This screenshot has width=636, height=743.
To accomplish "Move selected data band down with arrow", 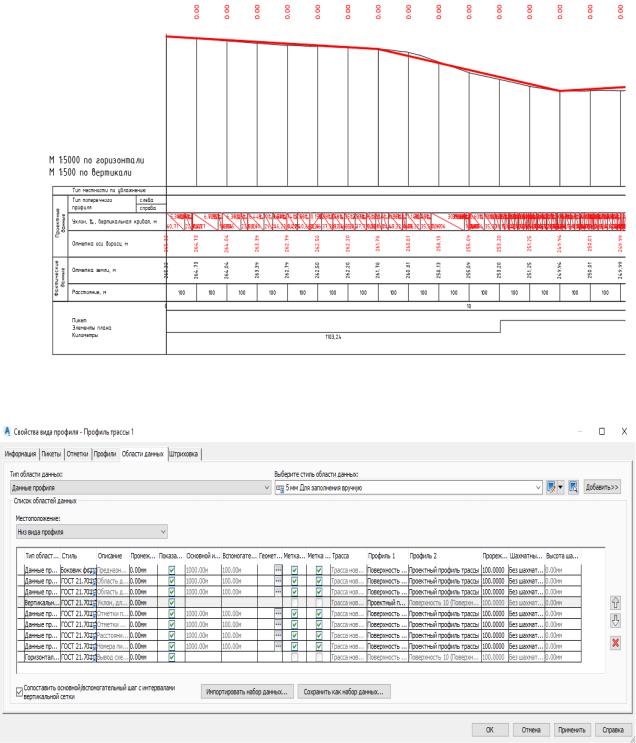I will [x=615, y=620].
